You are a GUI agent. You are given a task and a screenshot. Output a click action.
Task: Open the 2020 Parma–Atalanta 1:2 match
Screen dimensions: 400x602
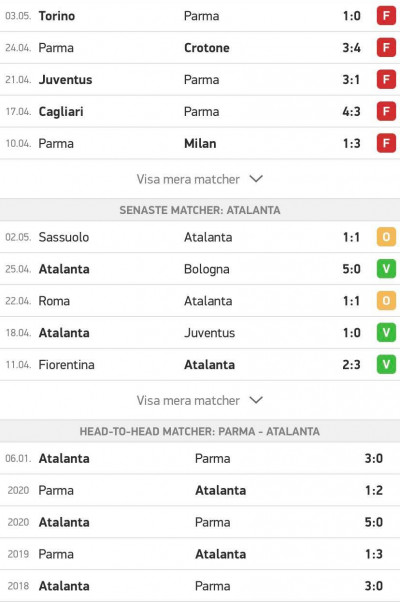(200, 490)
